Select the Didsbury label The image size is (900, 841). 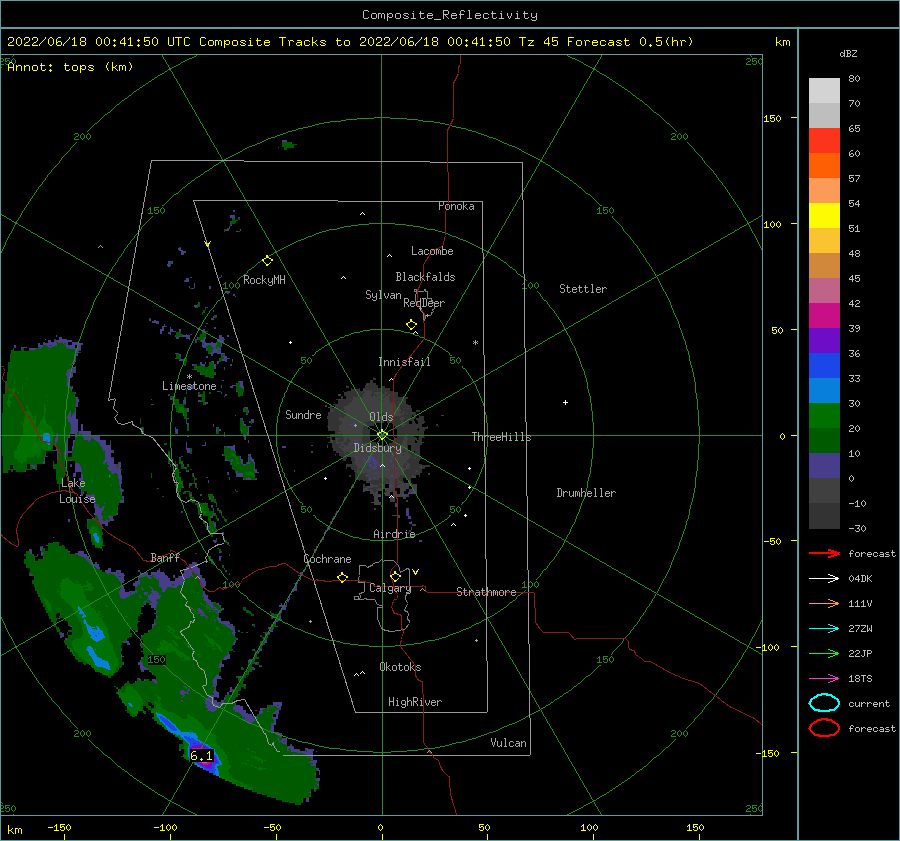377,448
